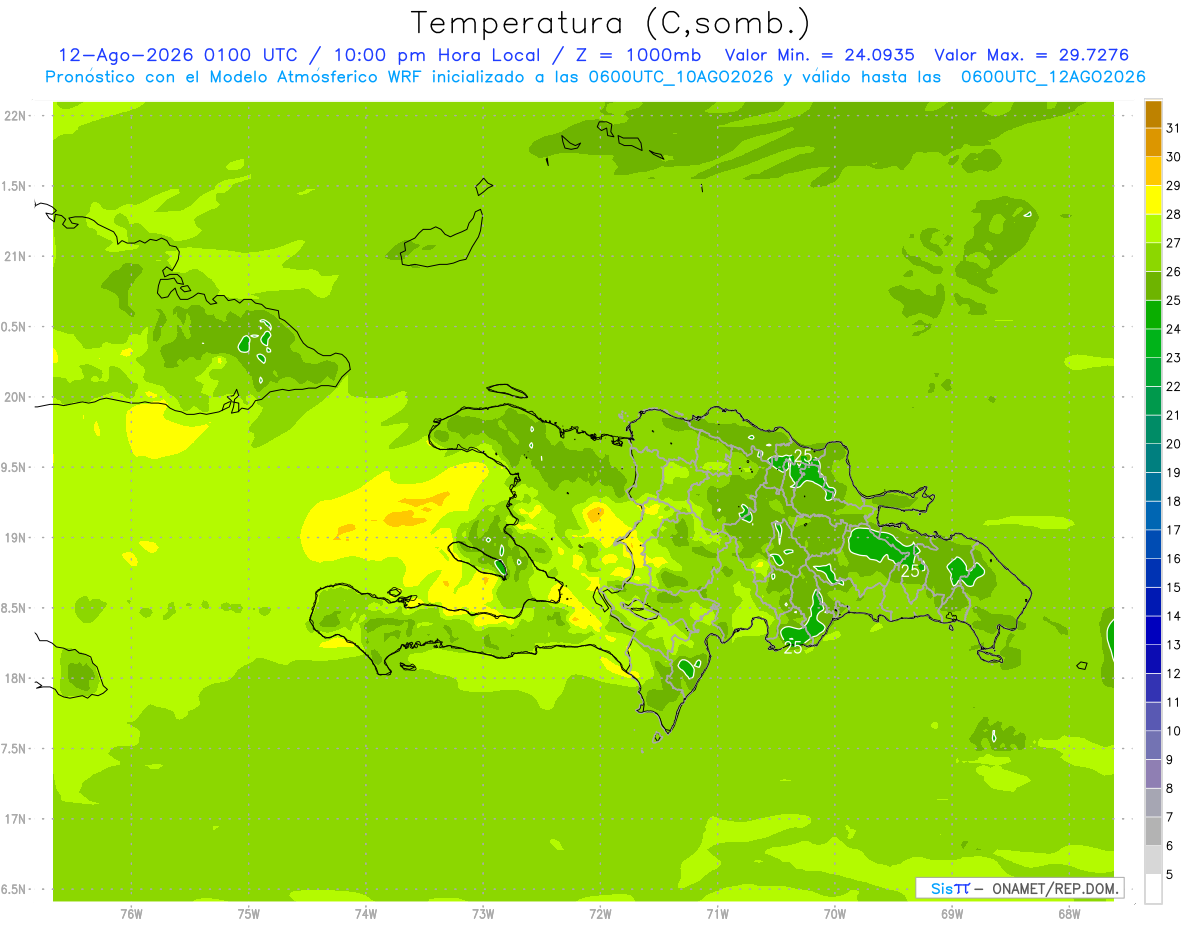Click the '9.5N' latitude axis label

click(15, 467)
